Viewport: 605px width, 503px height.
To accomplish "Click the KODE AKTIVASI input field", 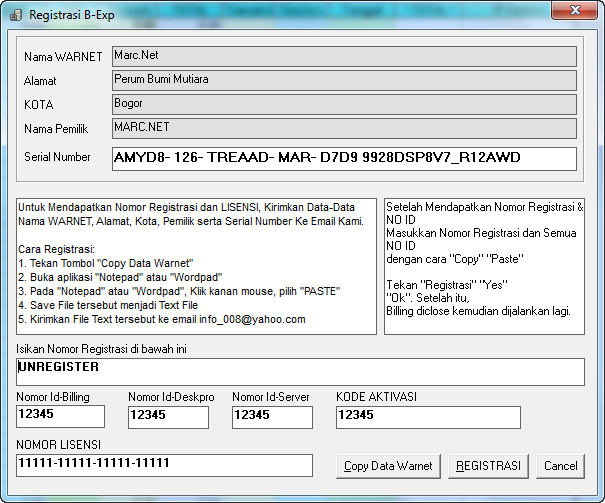I will (x=428, y=417).
